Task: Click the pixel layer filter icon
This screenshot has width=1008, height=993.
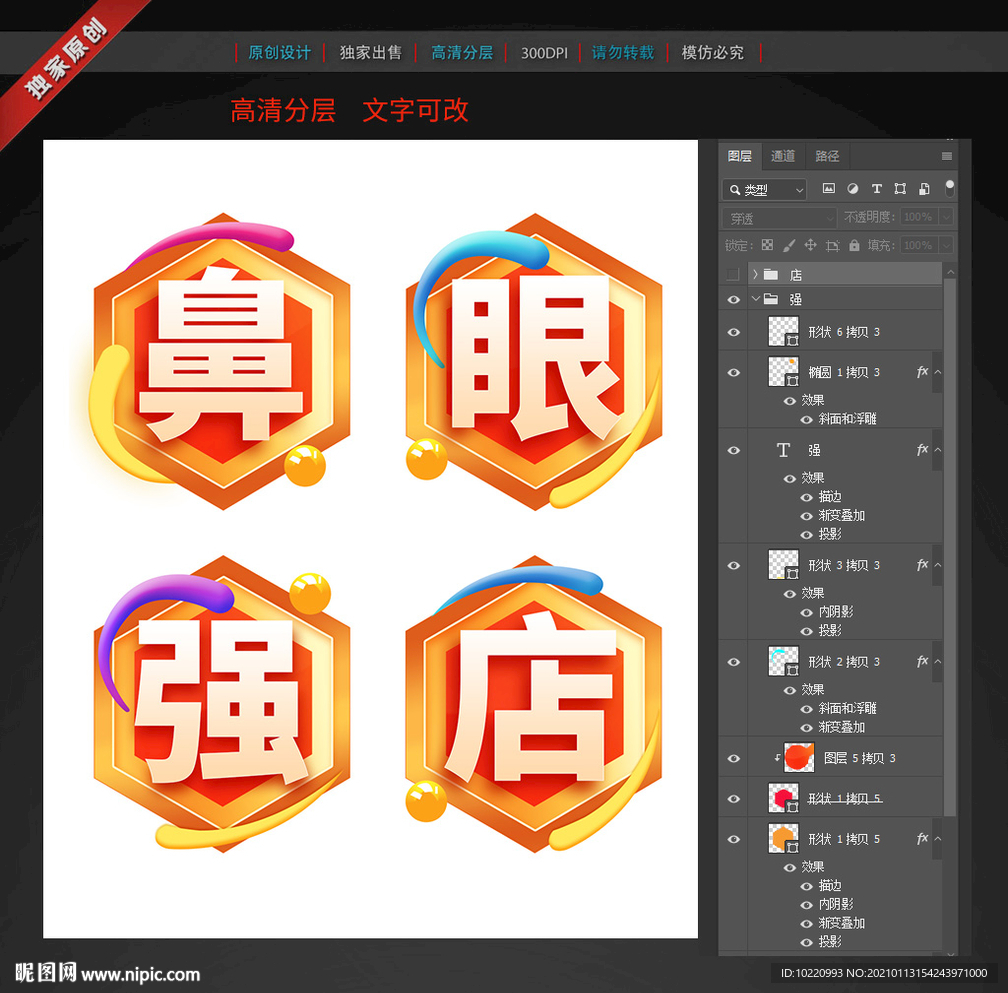Action: pyautogui.click(x=828, y=189)
